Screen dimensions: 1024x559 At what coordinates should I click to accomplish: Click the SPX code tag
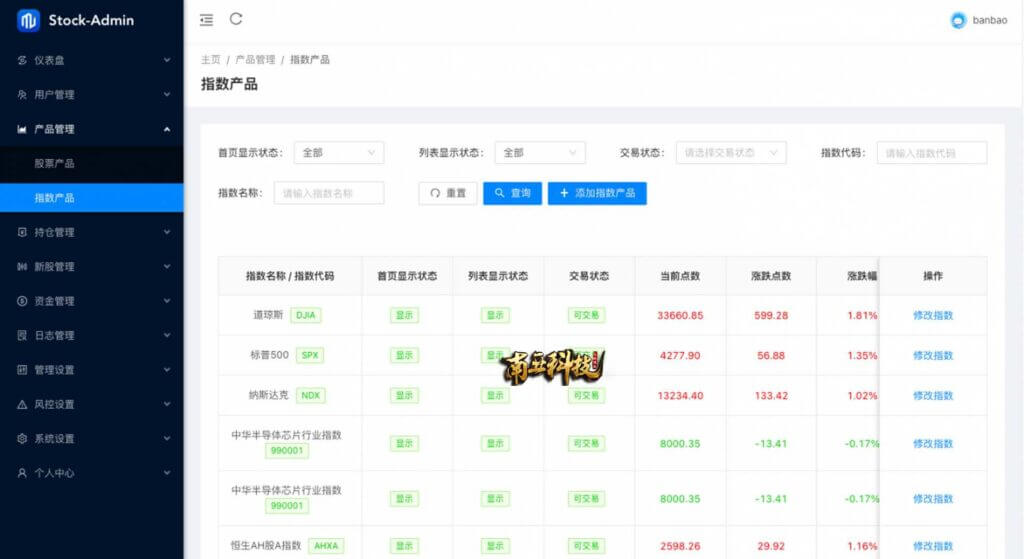(310, 355)
